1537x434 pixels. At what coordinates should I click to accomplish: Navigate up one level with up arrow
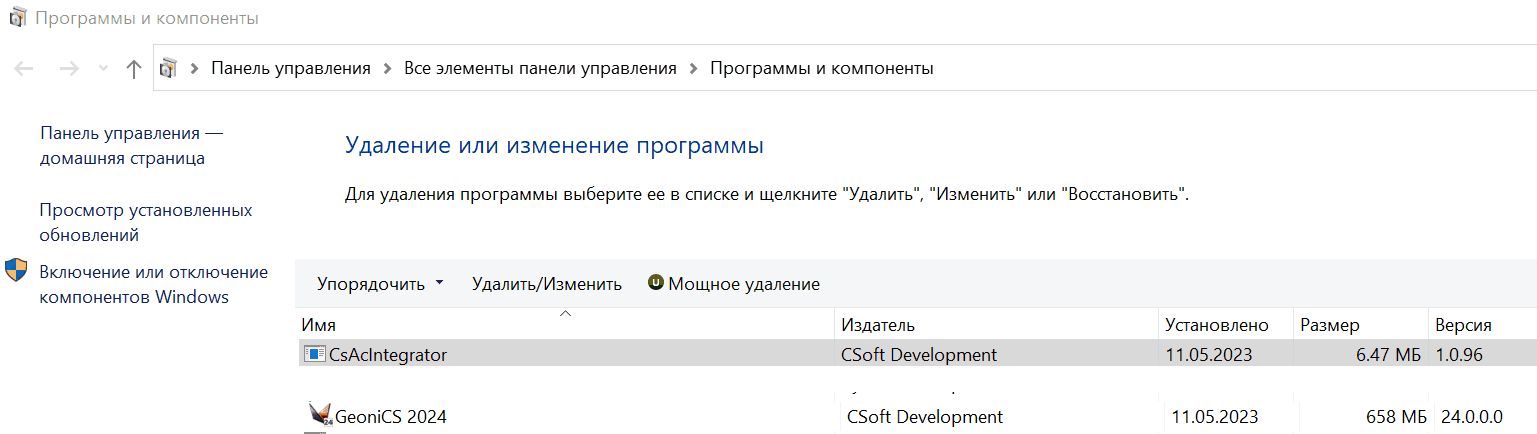[x=134, y=68]
